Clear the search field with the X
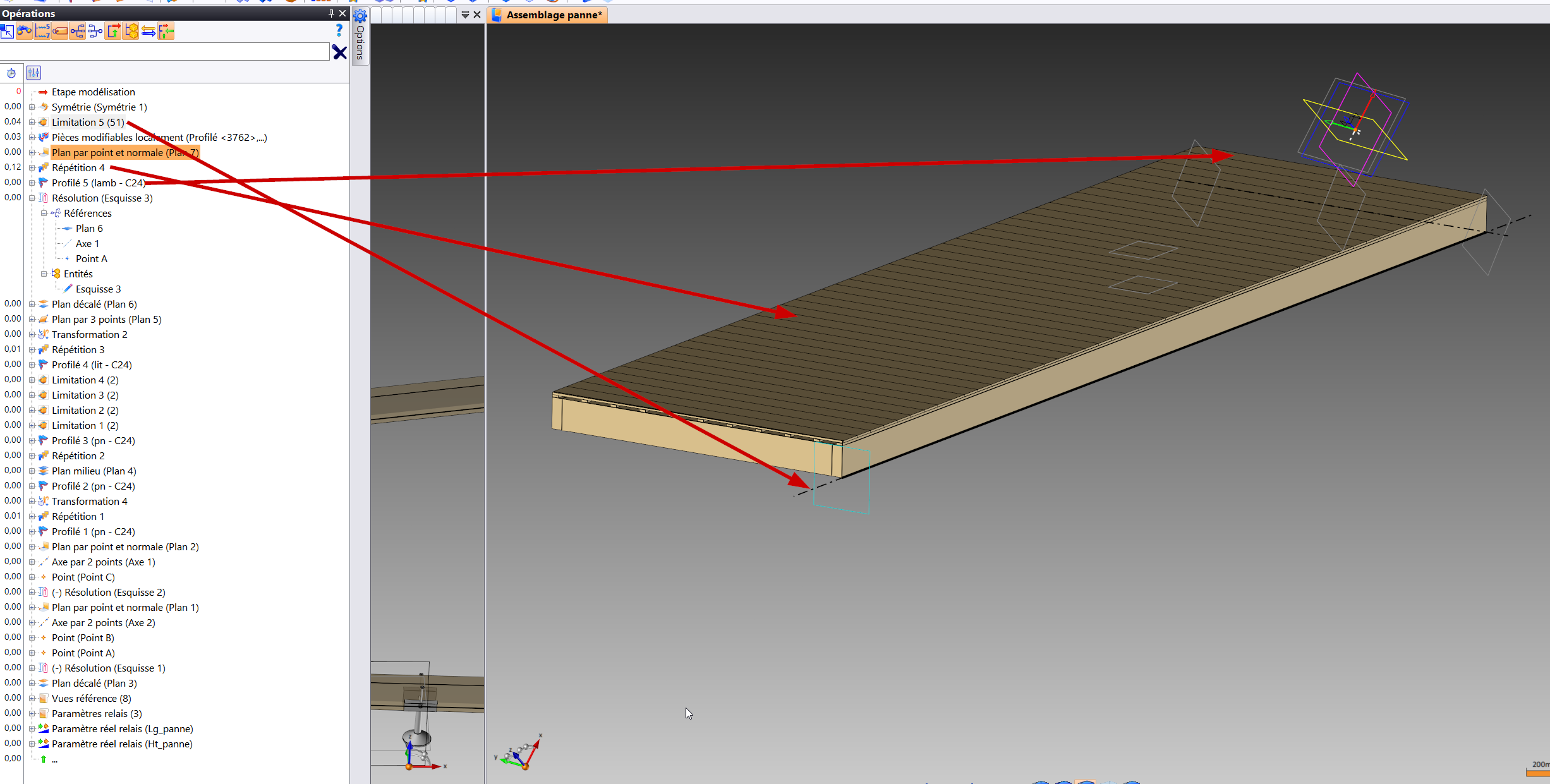 pos(339,52)
